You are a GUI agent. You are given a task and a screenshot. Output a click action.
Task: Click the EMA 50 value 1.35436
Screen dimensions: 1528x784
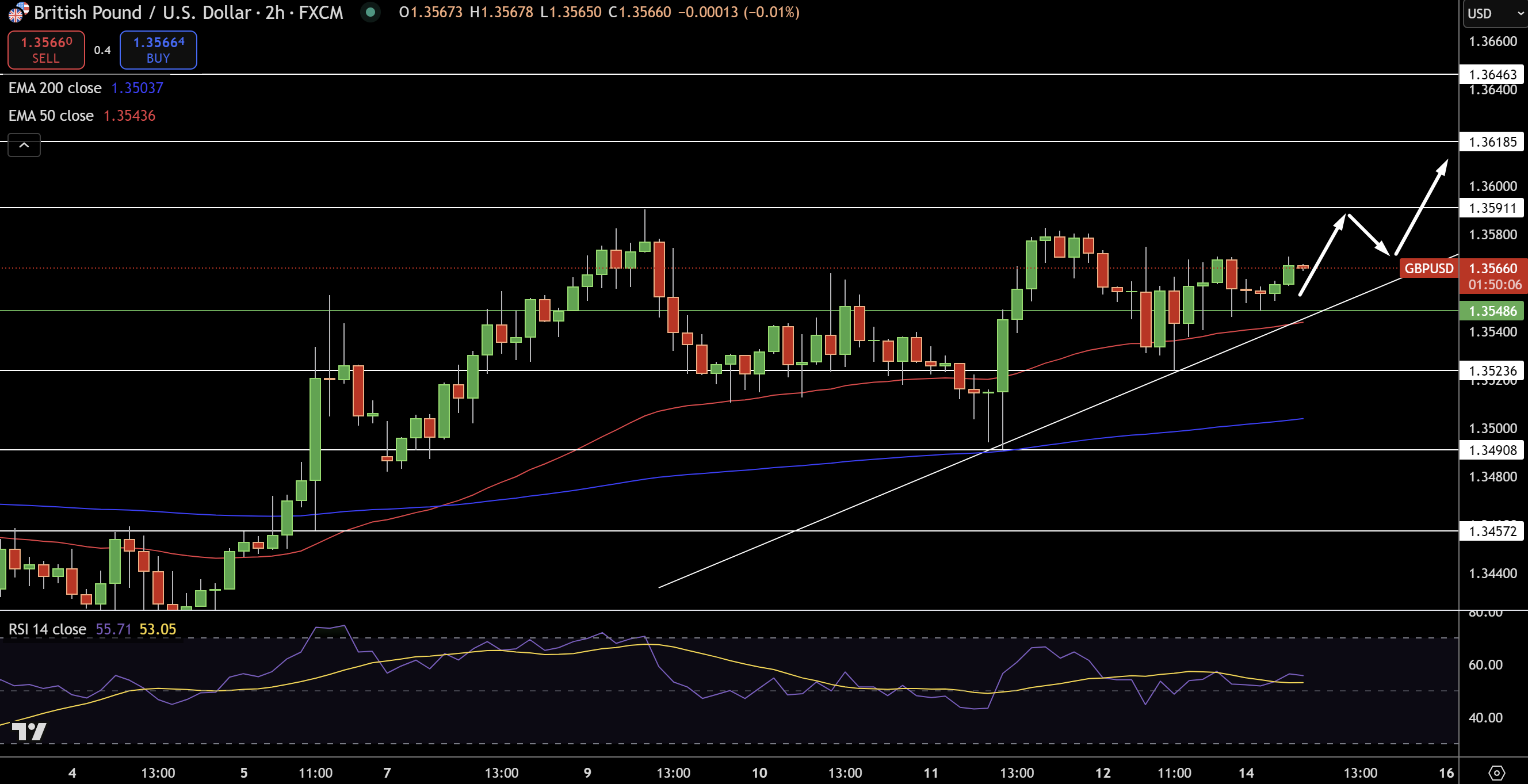[x=129, y=116]
